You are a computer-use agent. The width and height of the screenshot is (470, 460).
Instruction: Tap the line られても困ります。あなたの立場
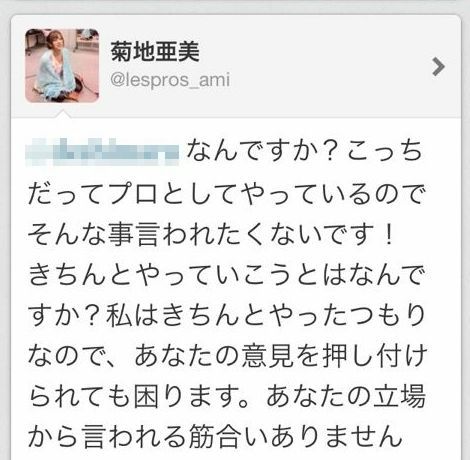pos(227,396)
